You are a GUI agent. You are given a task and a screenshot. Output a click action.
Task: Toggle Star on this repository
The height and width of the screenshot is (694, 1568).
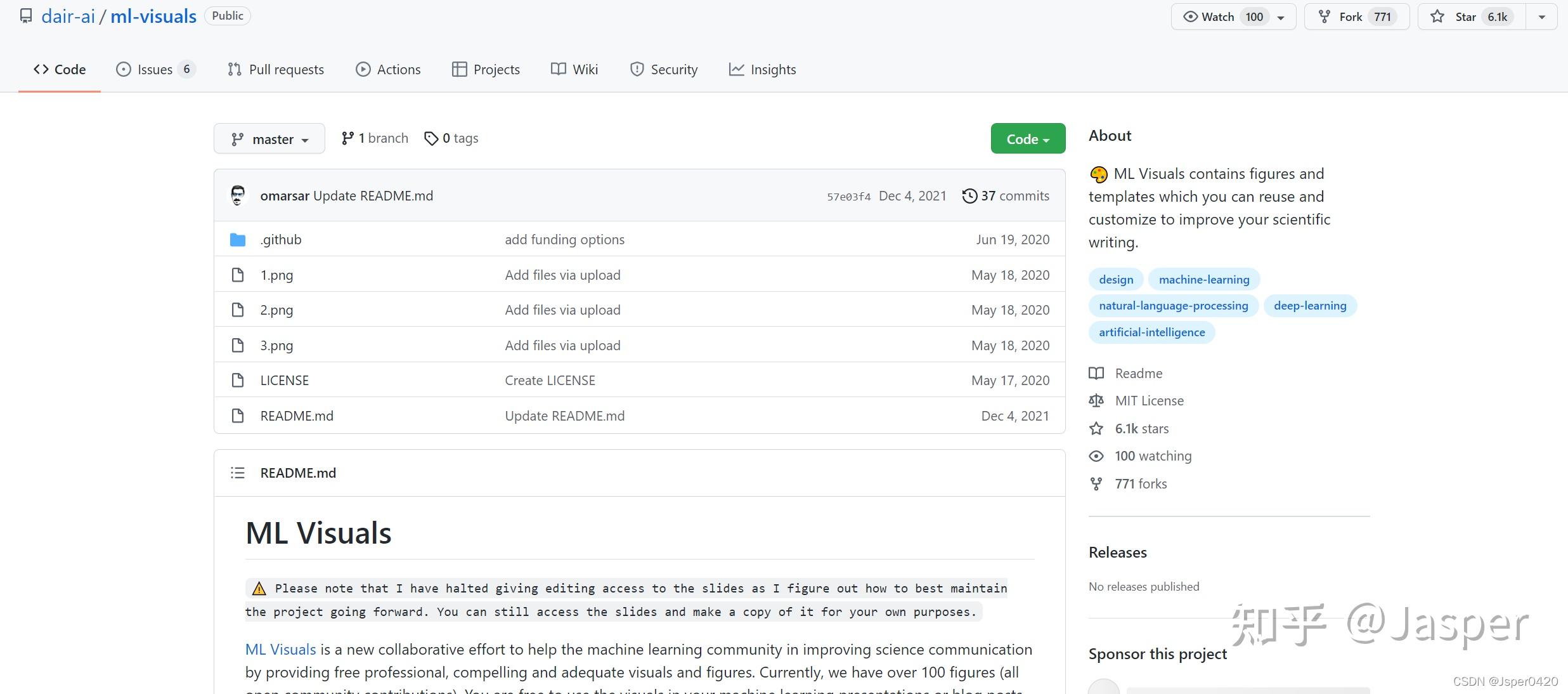pyautogui.click(x=1464, y=17)
